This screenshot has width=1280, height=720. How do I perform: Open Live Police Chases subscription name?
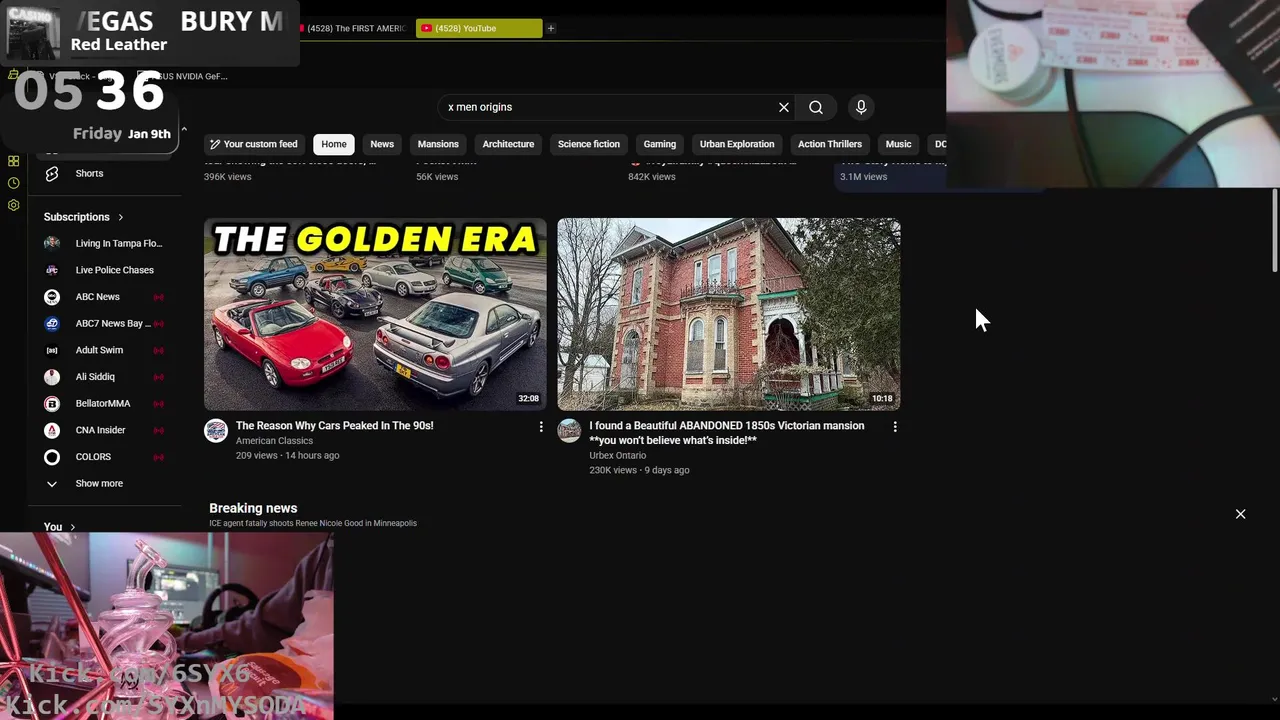(x=115, y=270)
